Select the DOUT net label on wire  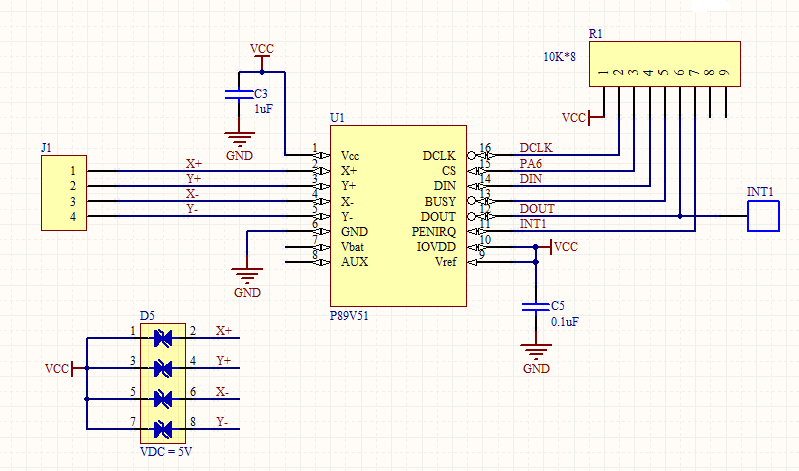pos(537,209)
